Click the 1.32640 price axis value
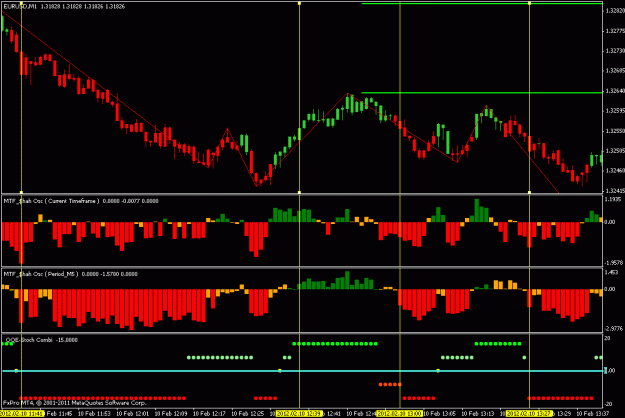 point(615,91)
